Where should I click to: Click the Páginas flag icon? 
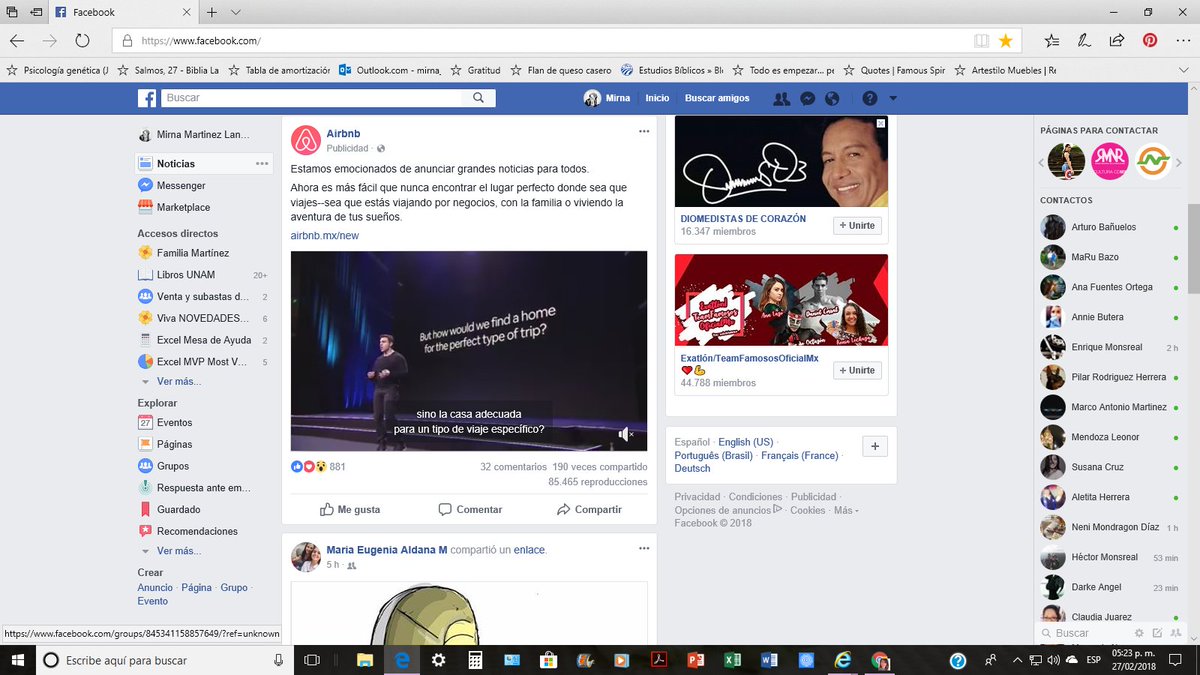tap(146, 444)
